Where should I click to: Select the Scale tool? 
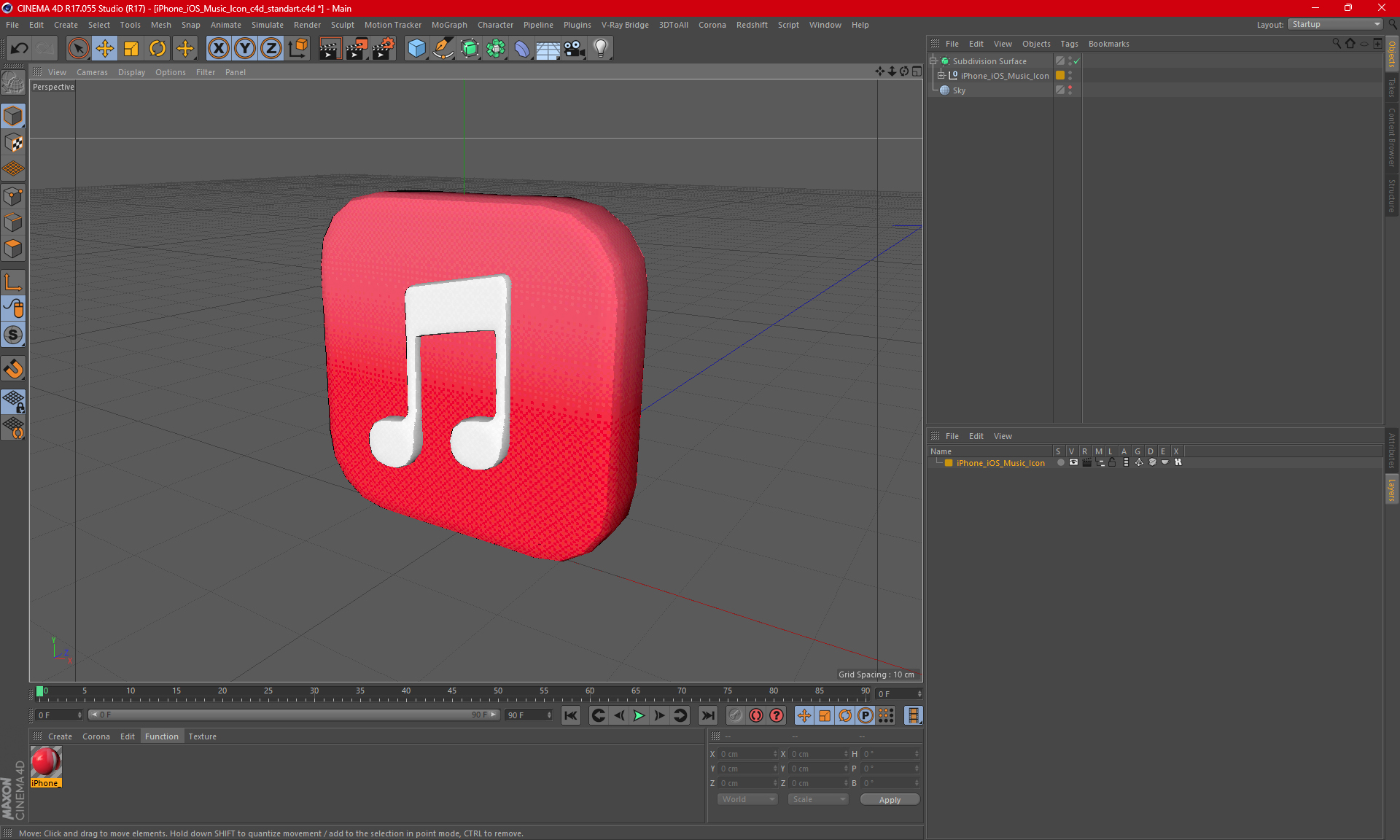coord(131,49)
